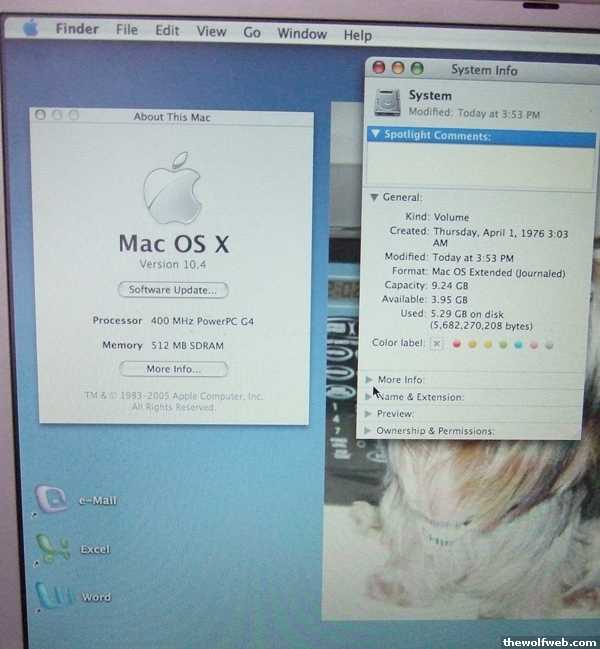Collapse the Spotlight Comments section
The width and height of the screenshot is (600, 649).
coord(375,134)
